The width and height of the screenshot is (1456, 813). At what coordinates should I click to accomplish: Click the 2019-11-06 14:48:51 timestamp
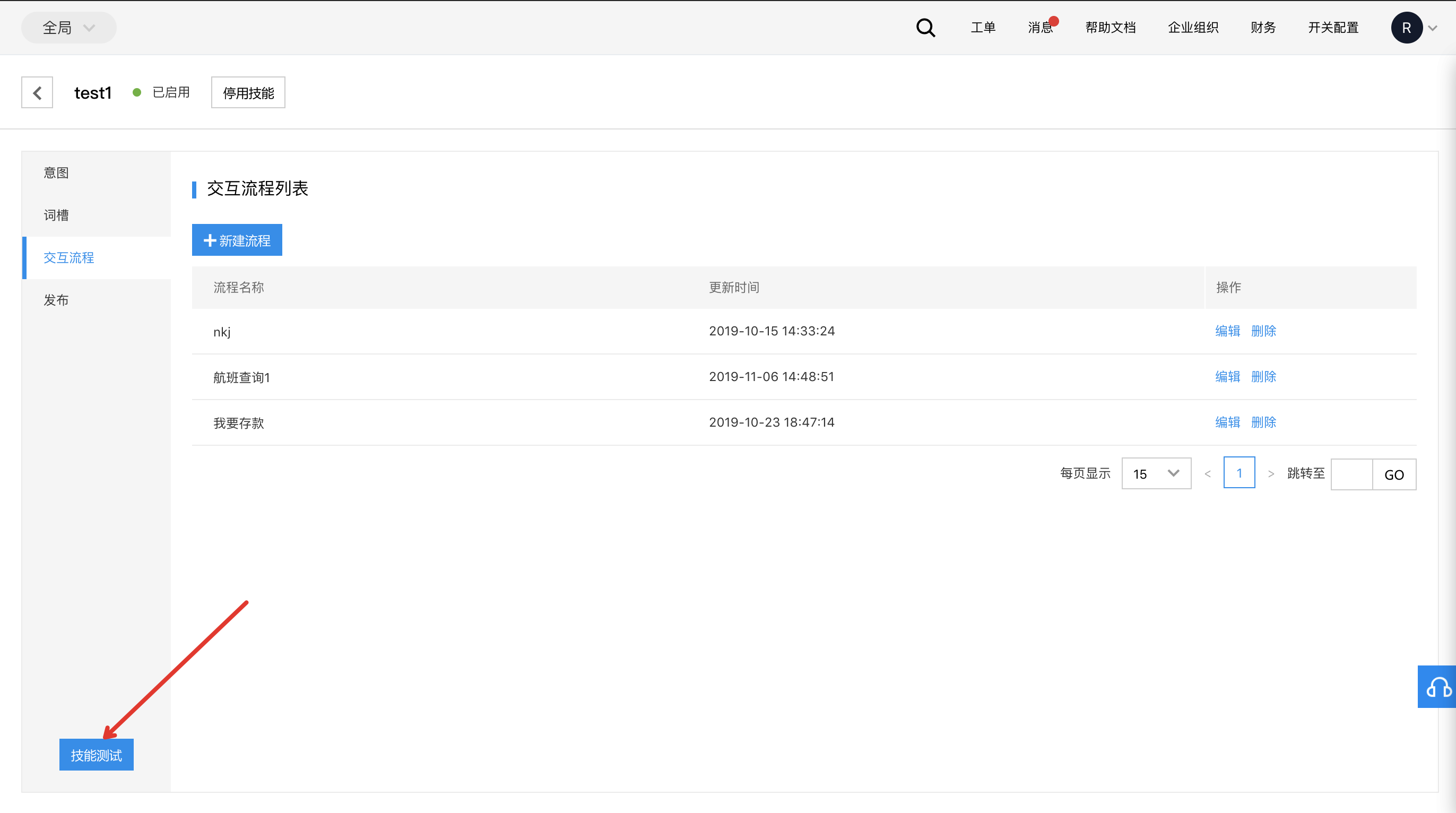(x=772, y=377)
